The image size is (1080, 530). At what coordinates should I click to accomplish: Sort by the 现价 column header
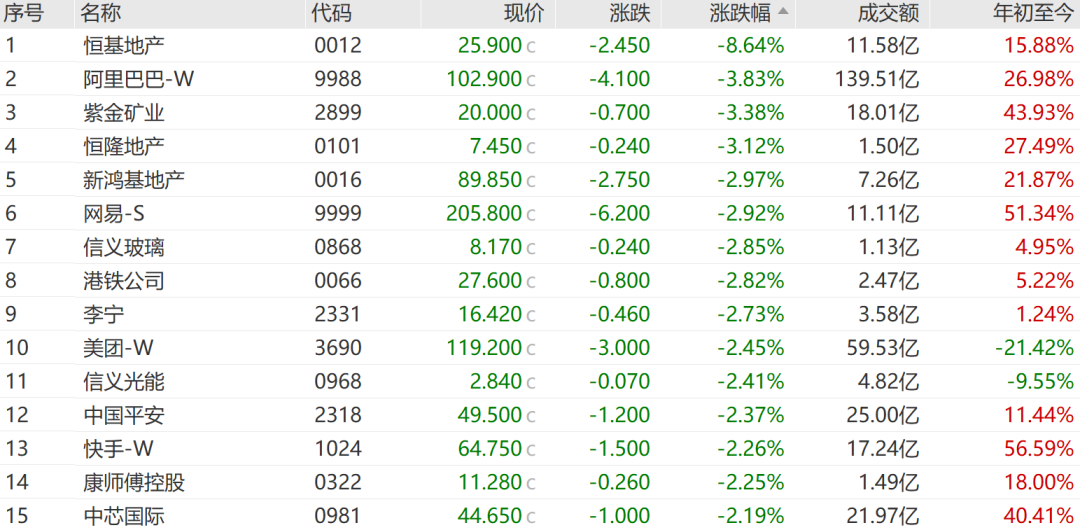(523, 13)
